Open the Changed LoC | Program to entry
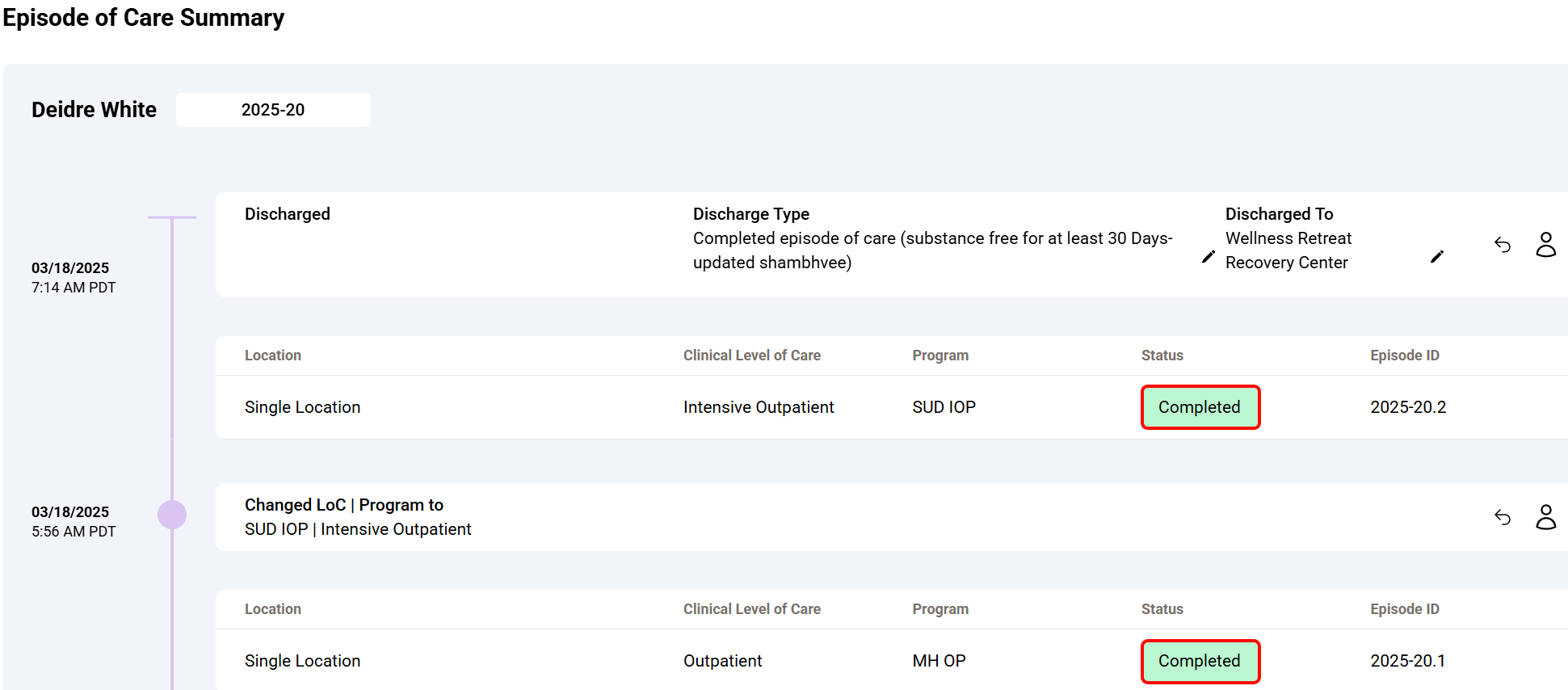 pos(344,505)
